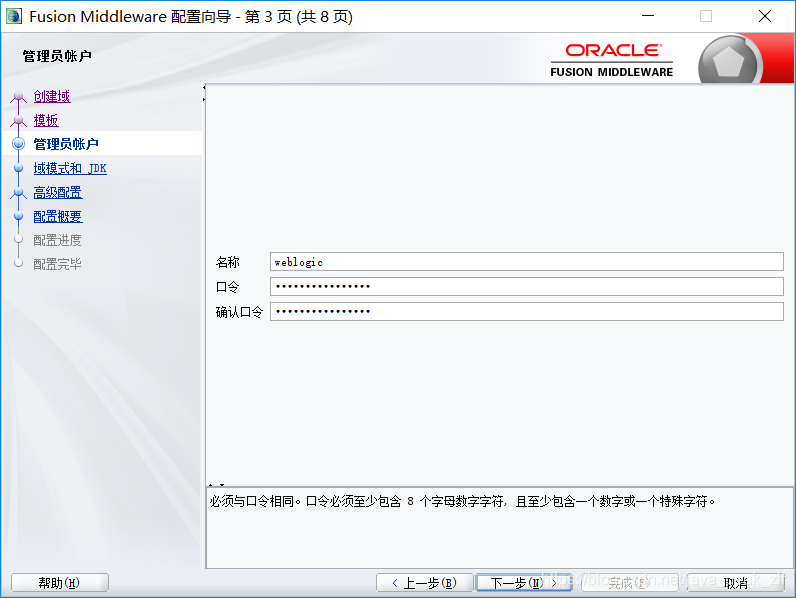The image size is (796, 598).
Task: Click the 完成 button
Action: 629,583
